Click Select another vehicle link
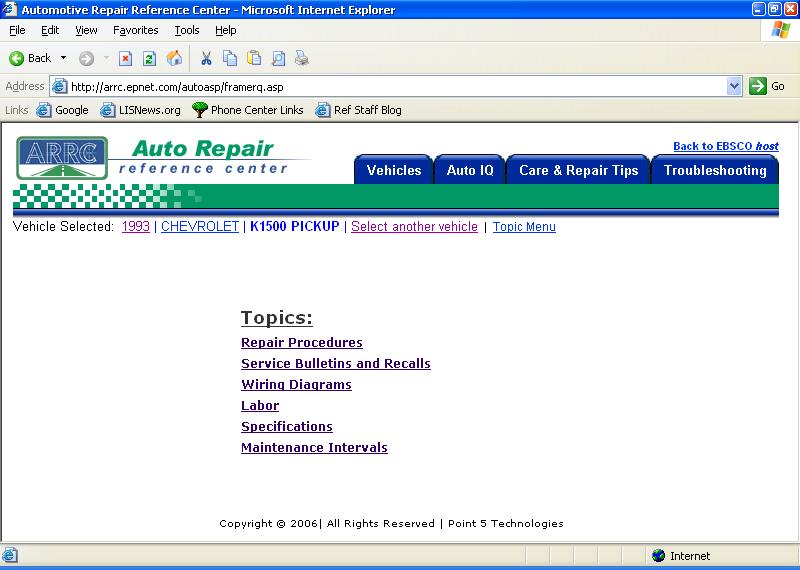Image resolution: width=800 pixels, height=570 pixels. (414, 227)
